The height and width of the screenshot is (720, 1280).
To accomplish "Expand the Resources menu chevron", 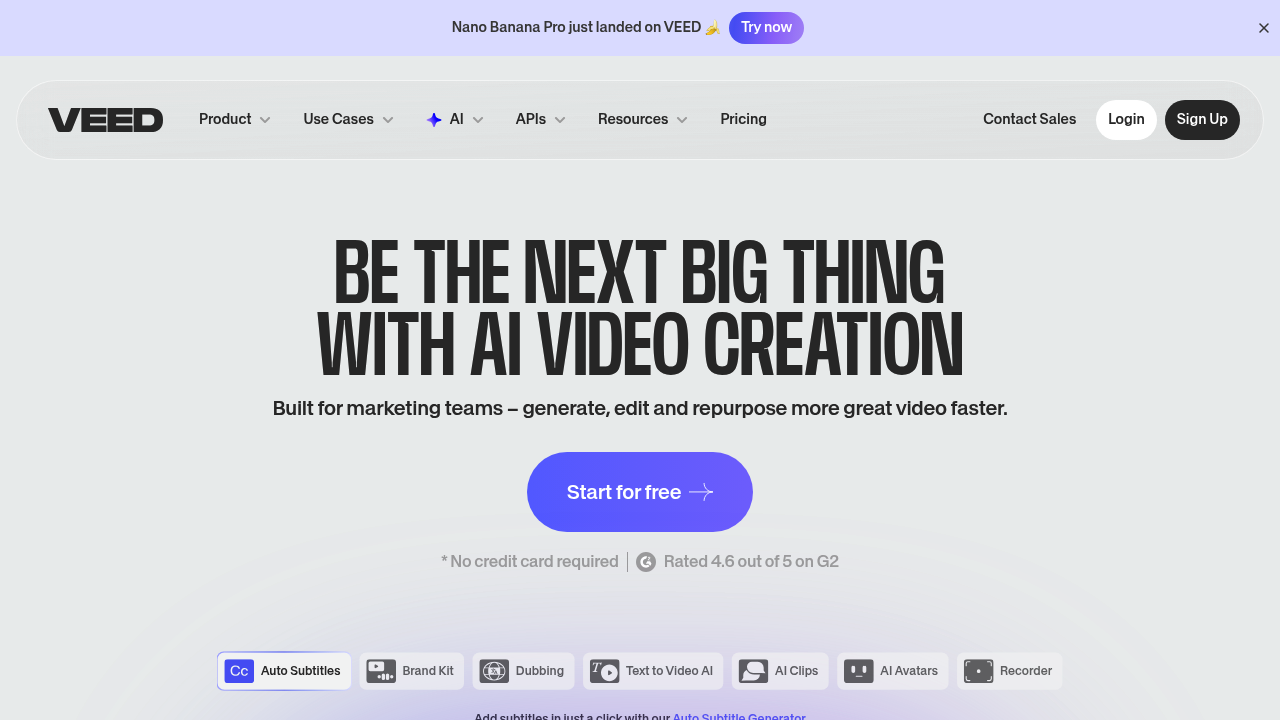I will (682, 120).
